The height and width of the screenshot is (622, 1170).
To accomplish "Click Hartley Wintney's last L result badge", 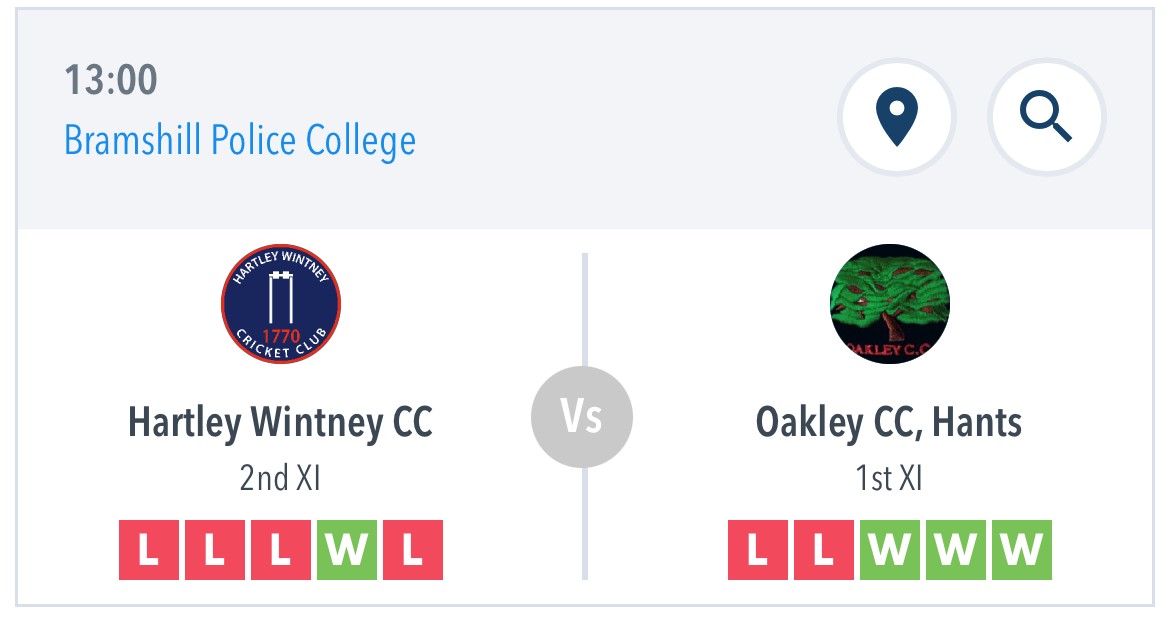I will pos(413,550).
